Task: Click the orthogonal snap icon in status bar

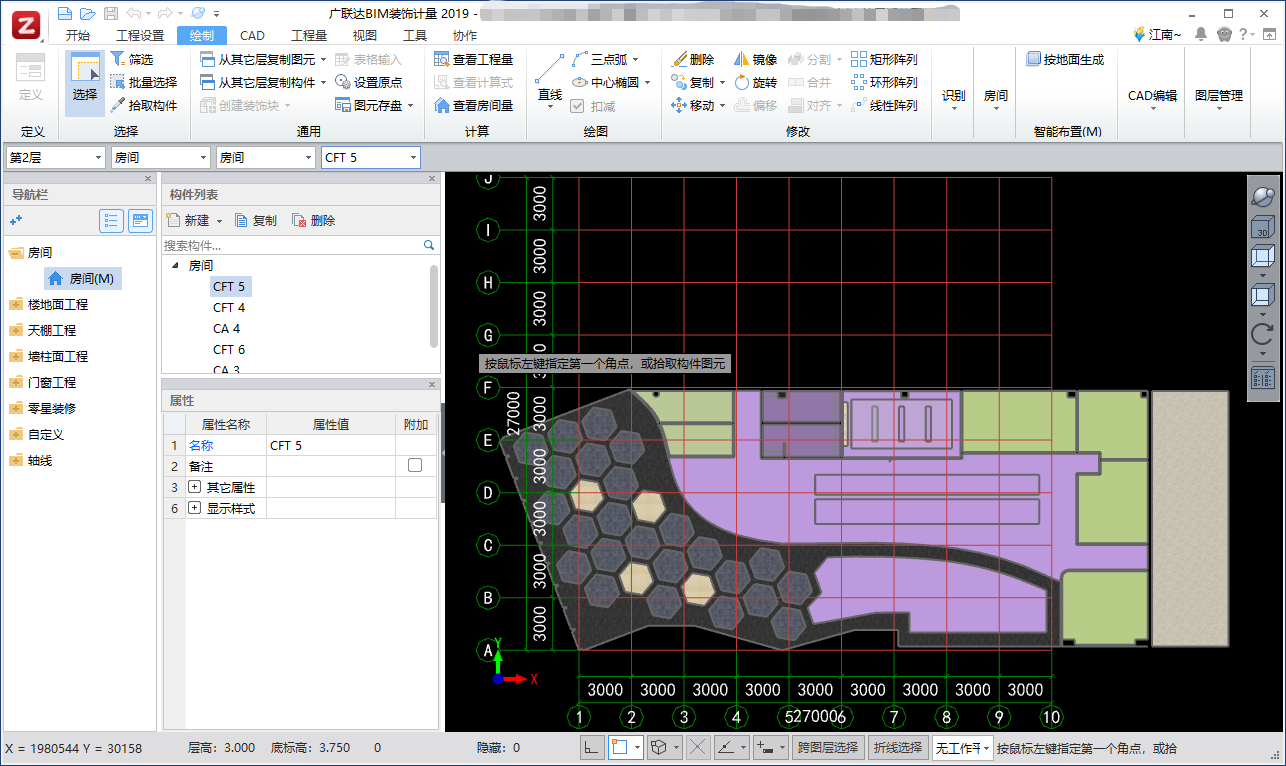Action: [x=592, y=747]
